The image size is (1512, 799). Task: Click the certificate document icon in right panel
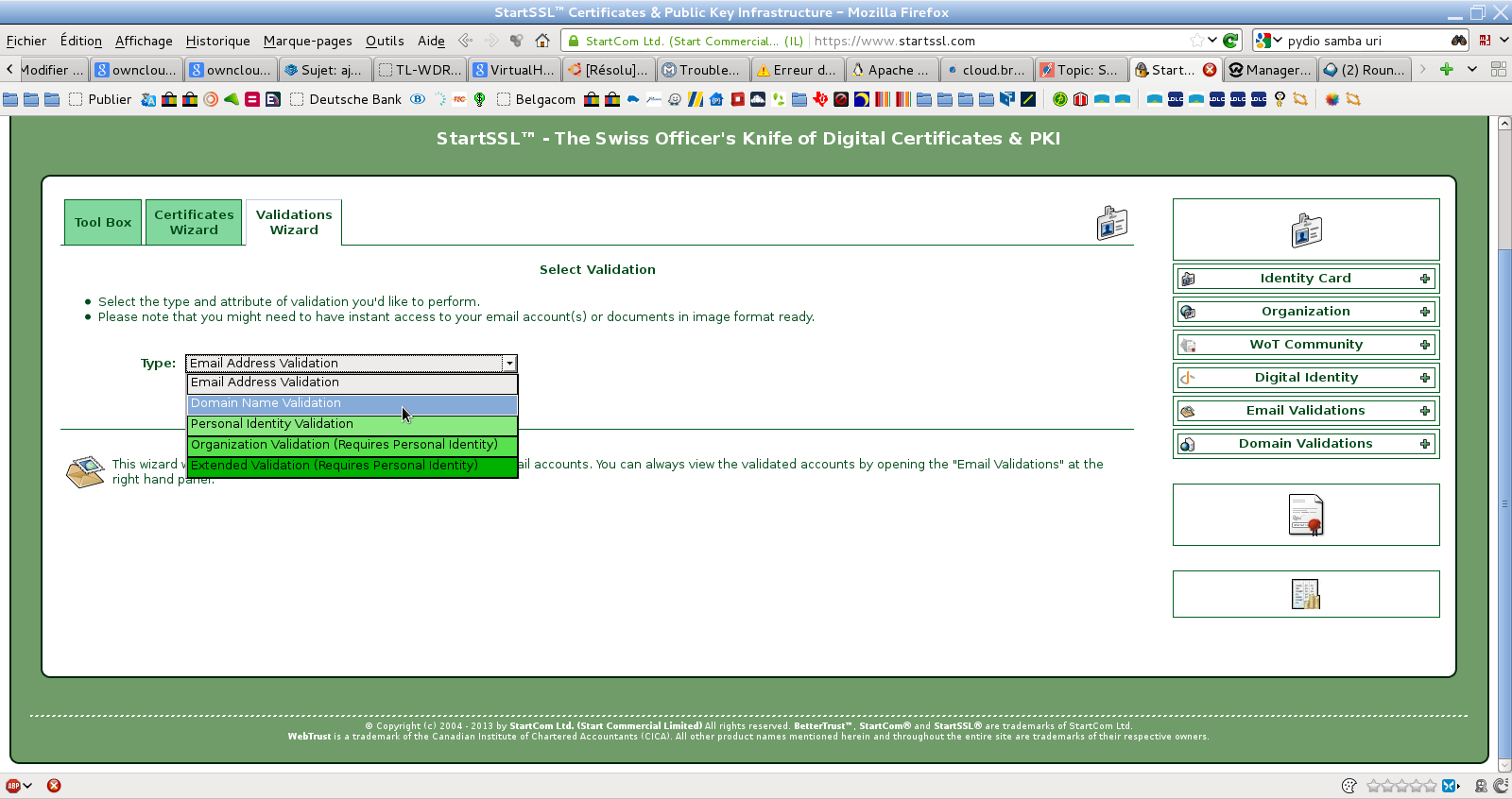pyautogui.click(x=1306, y=516)
